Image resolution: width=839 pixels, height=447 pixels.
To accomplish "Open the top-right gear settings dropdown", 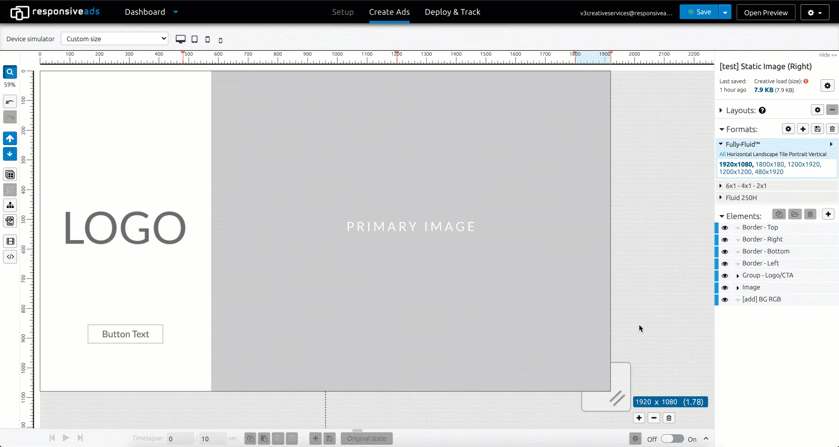I will click(814, 12).
